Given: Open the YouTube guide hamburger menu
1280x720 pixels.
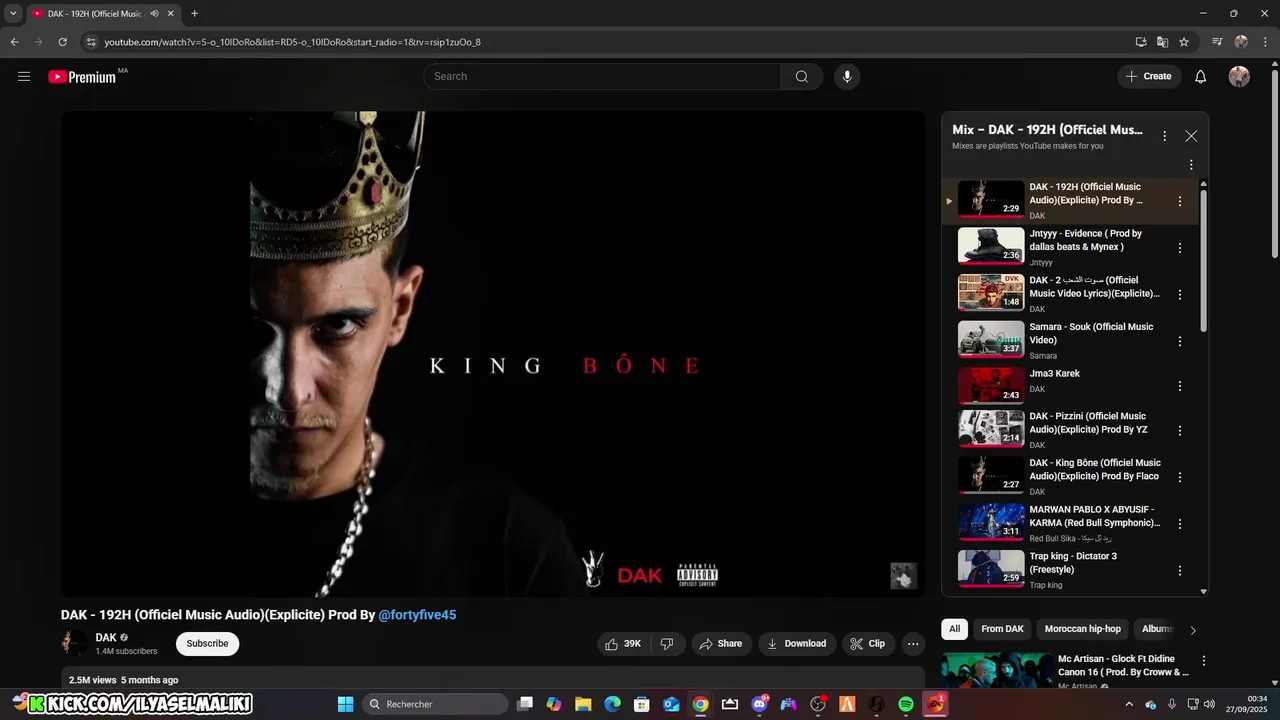Looking at the screenshot, I should pyautogui.click(x=24, y=76).
